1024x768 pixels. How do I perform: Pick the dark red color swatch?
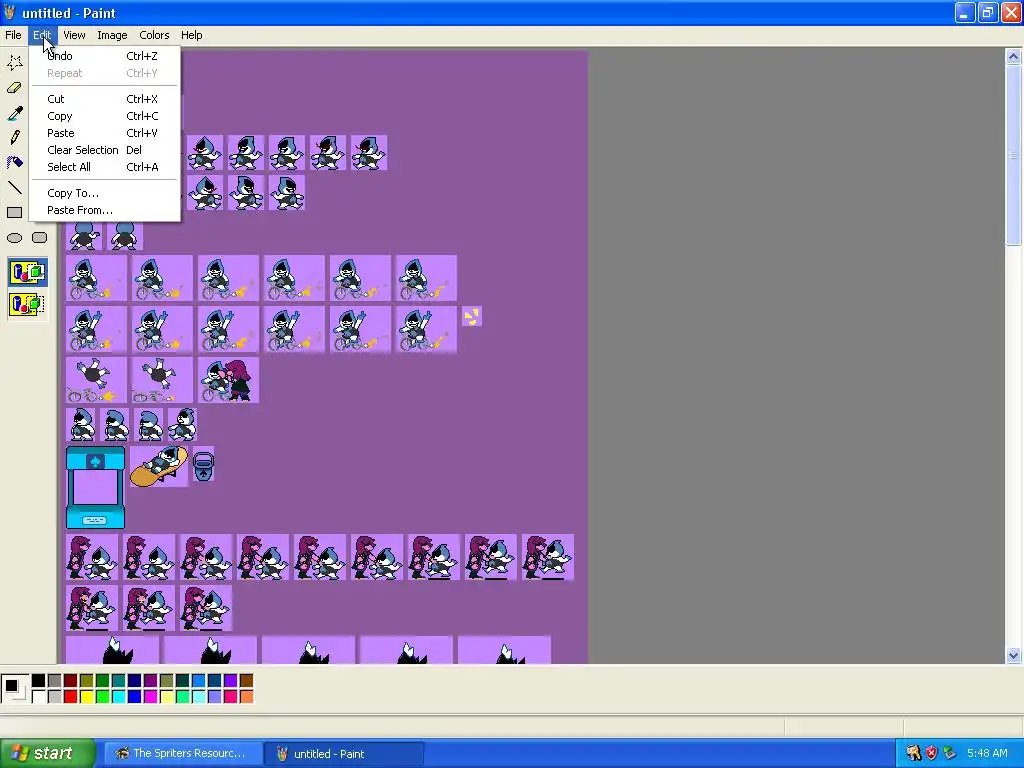point(71,681)
